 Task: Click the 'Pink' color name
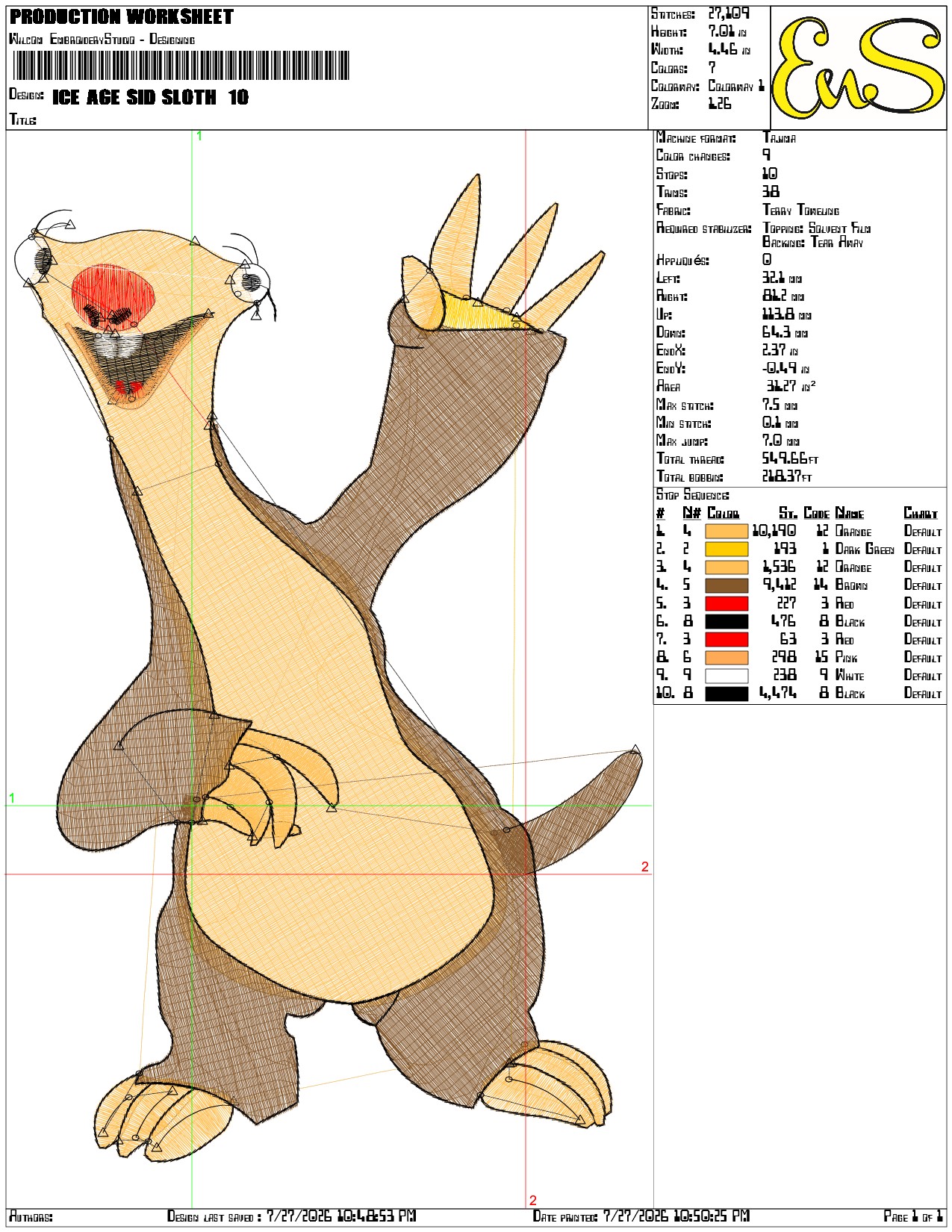click(x=846, y=658)
